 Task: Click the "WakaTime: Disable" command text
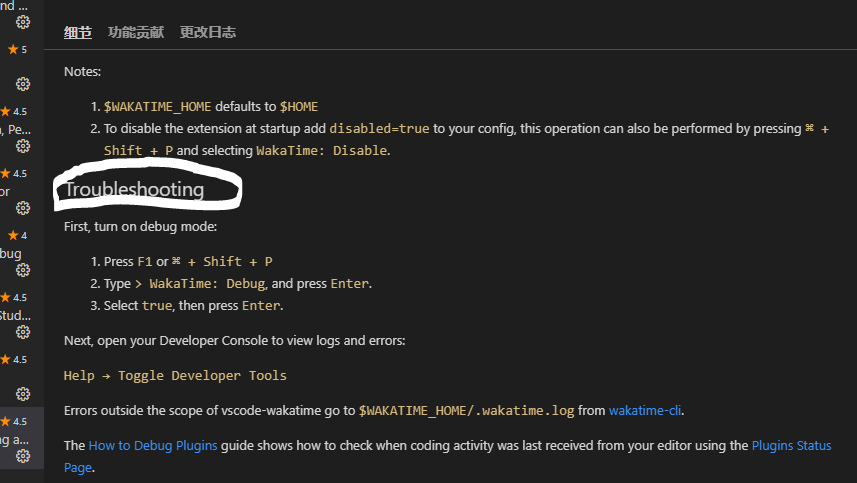click(x=321, y=150)
